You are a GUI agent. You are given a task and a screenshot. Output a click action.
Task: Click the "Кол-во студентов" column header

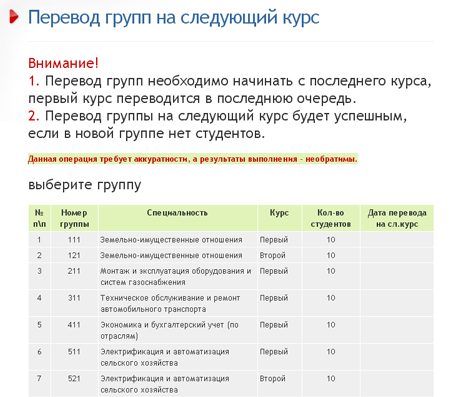tap(331, 218)
